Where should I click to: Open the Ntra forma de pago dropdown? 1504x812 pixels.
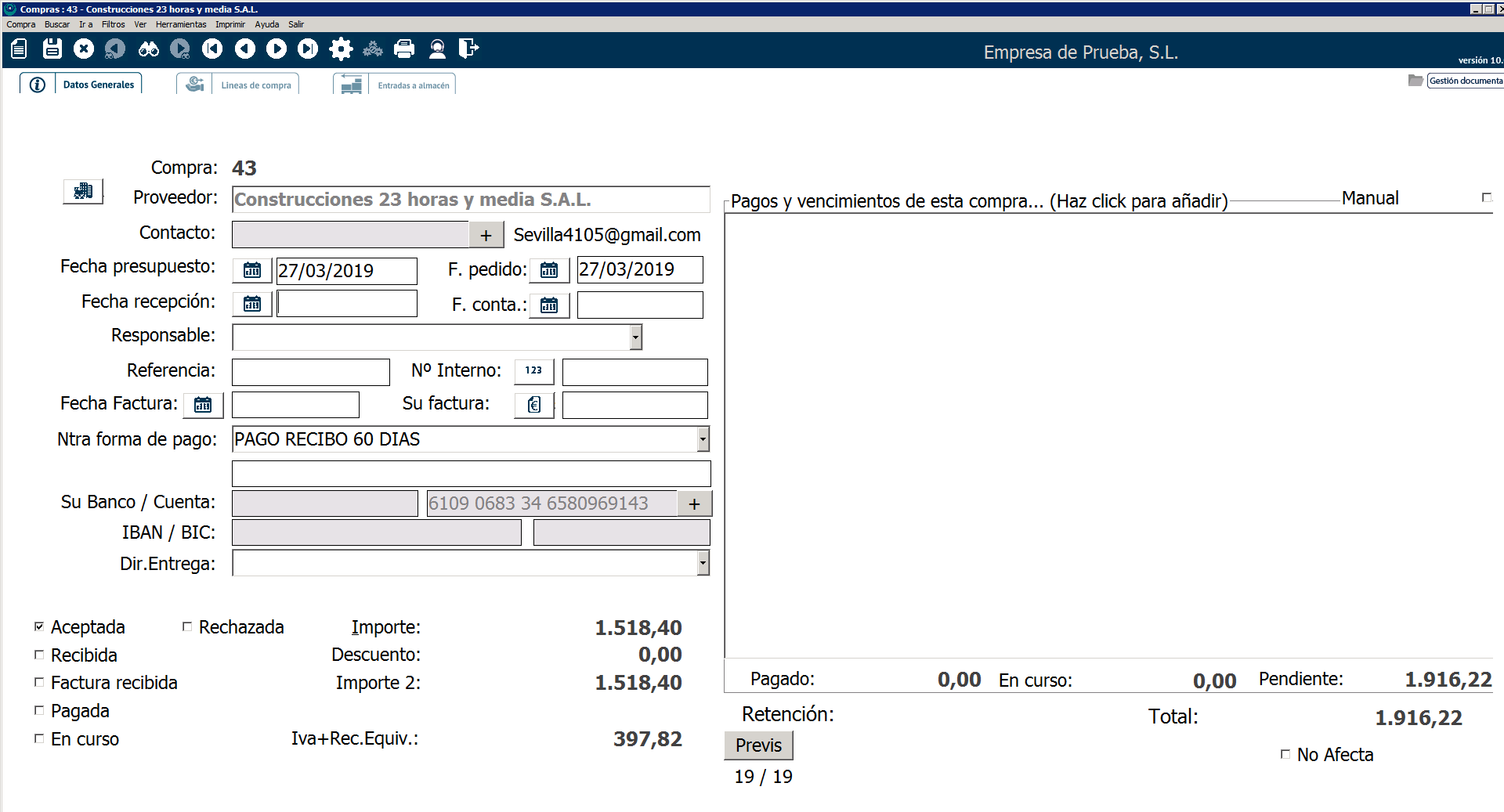pos(703,439)
